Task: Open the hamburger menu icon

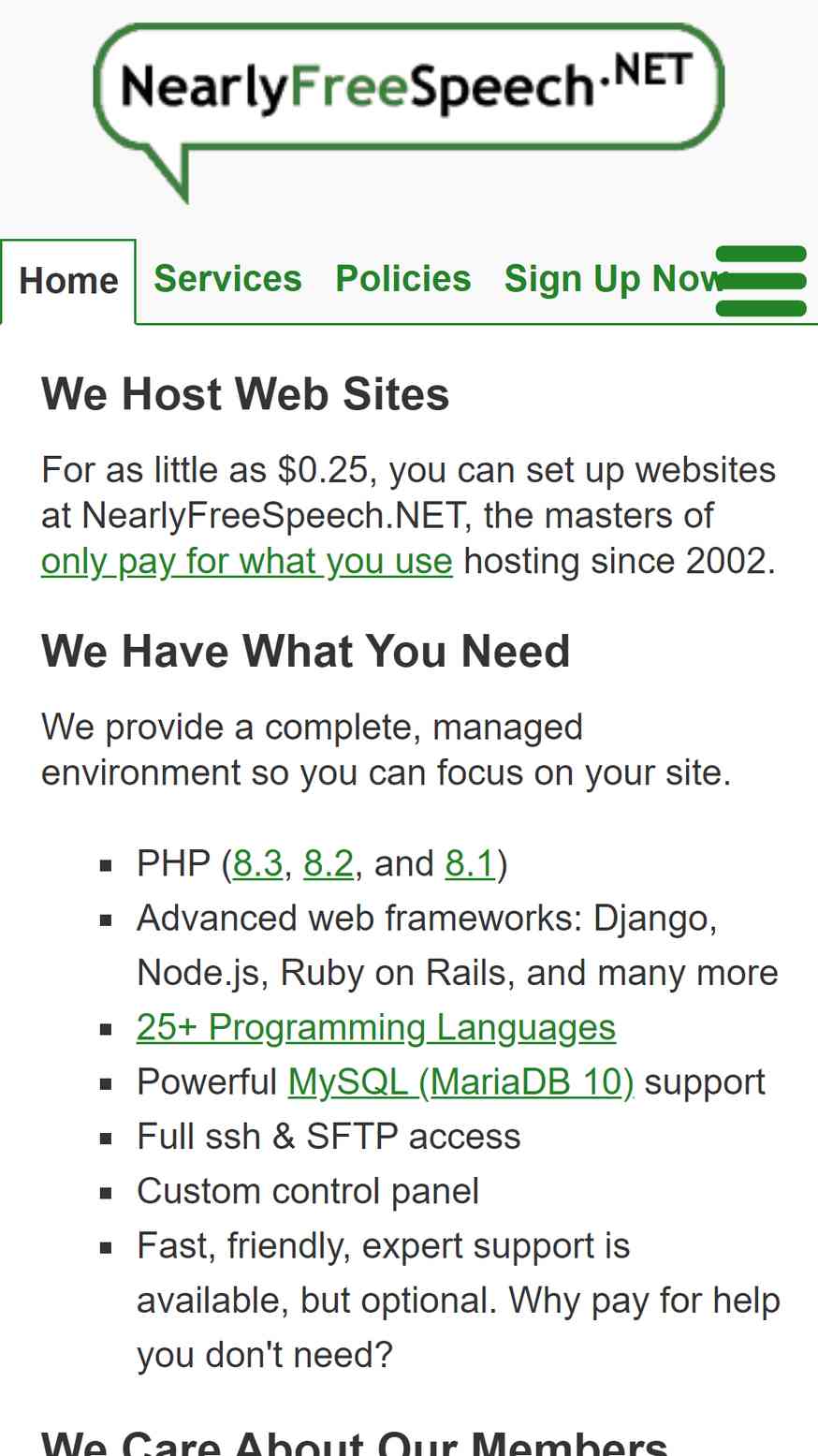Action: (761, 281)
